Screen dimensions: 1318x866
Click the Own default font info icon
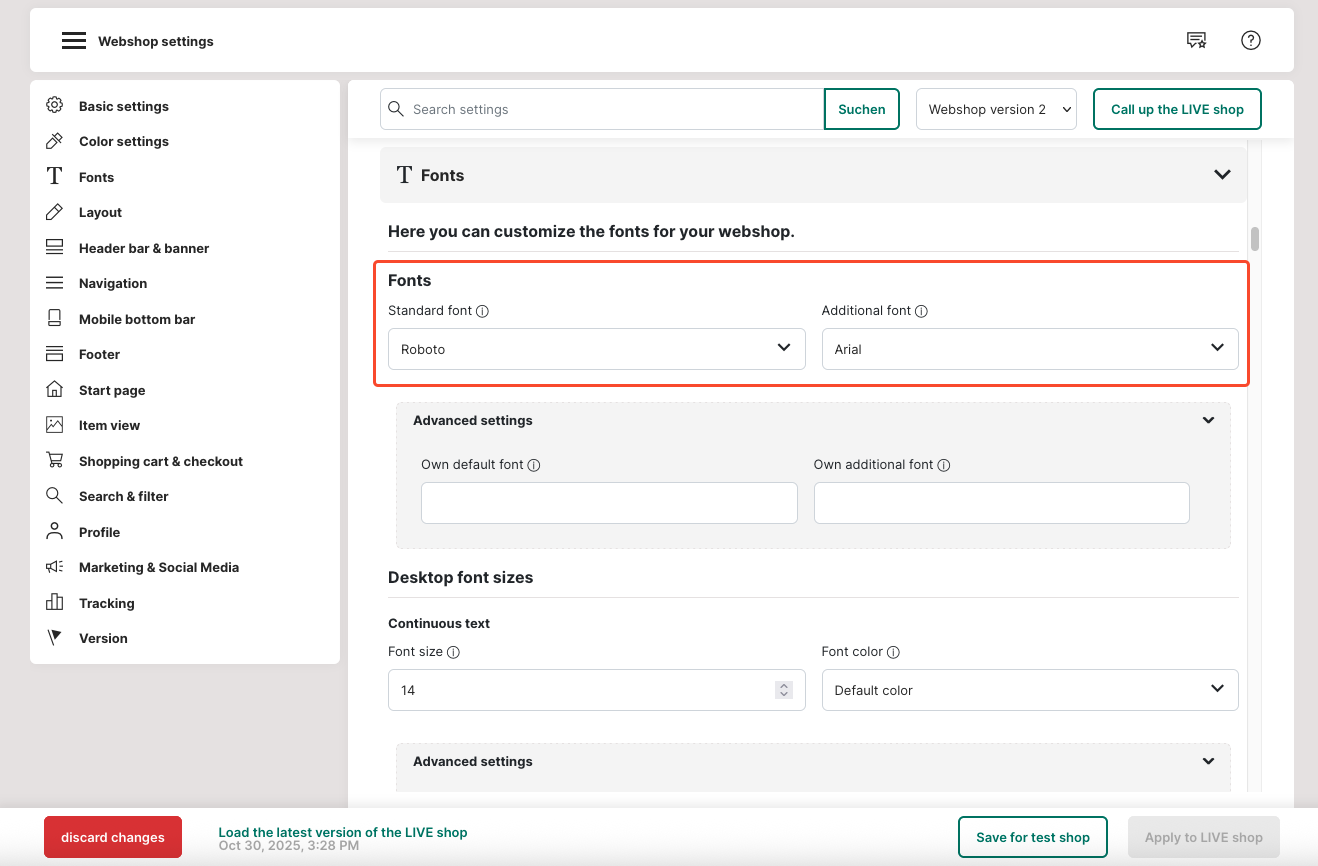[x=534, y=465]
